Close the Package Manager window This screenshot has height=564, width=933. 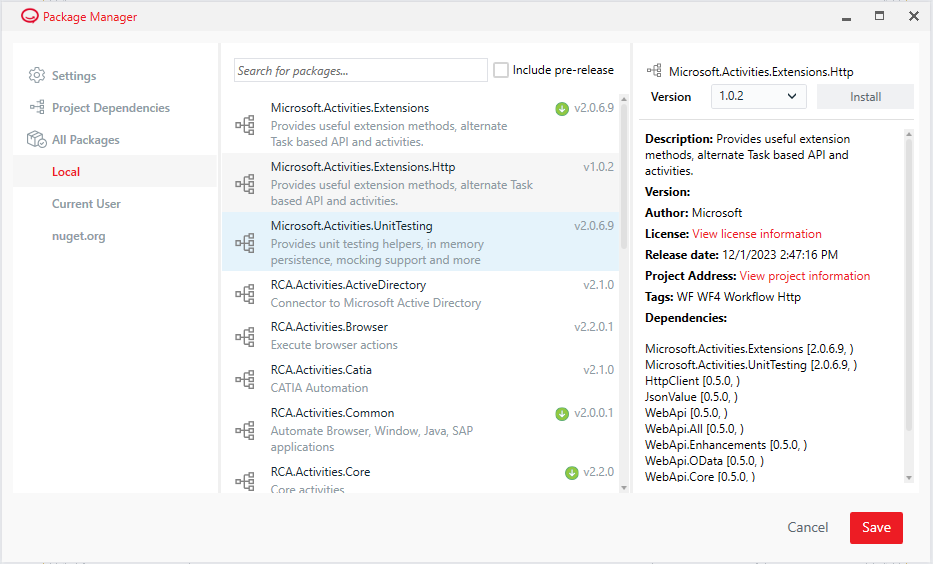(914, 16)
